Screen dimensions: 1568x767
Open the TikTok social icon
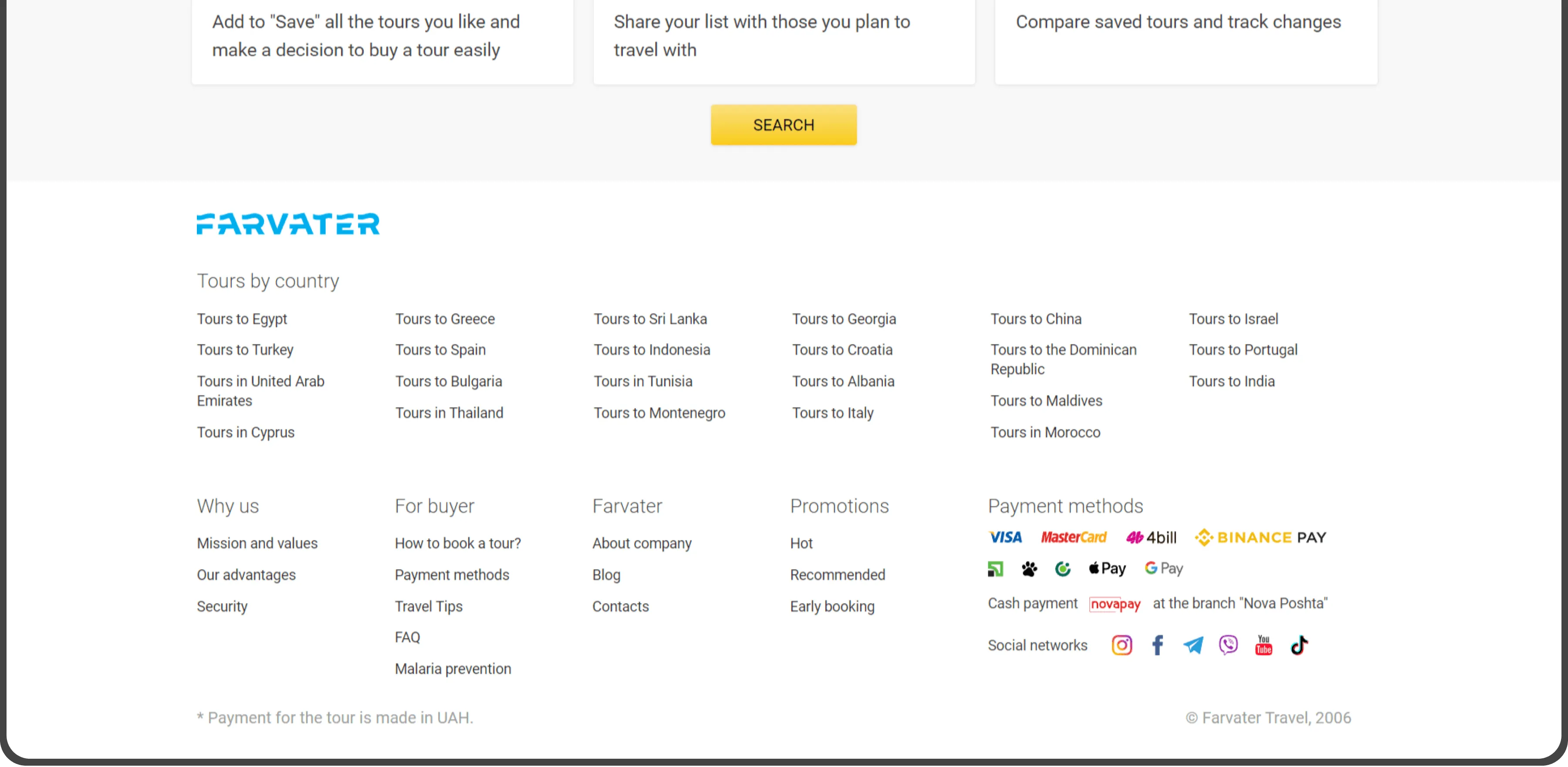tap(1299, 645)
